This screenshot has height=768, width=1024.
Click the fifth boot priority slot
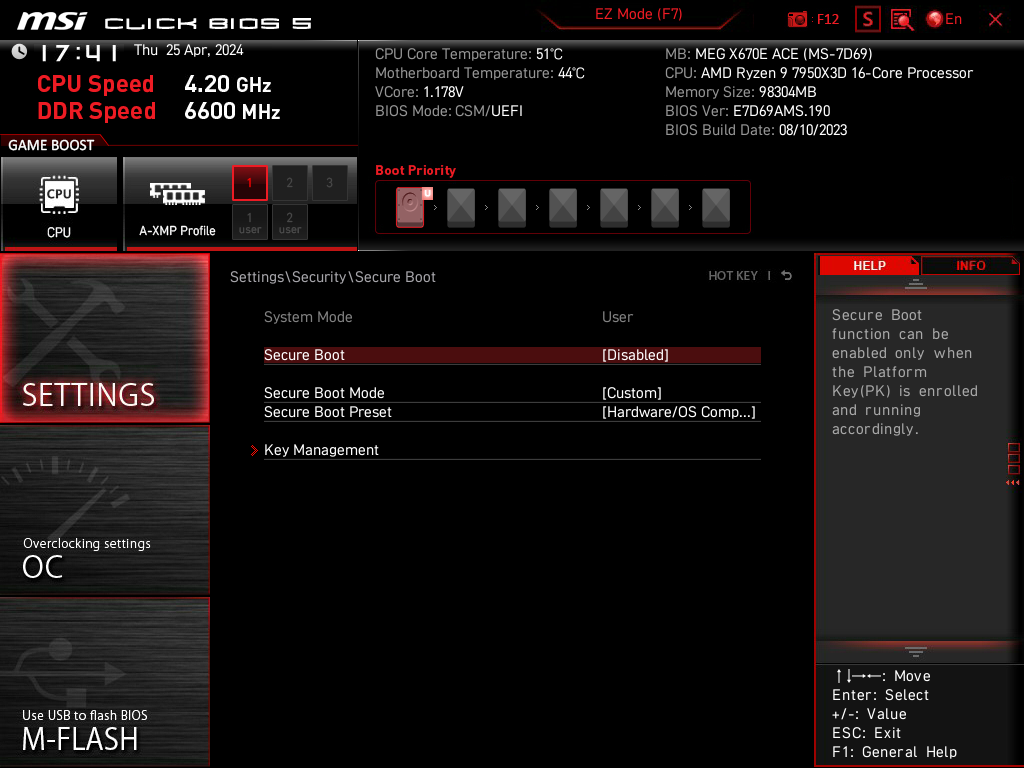coord(614,207)
